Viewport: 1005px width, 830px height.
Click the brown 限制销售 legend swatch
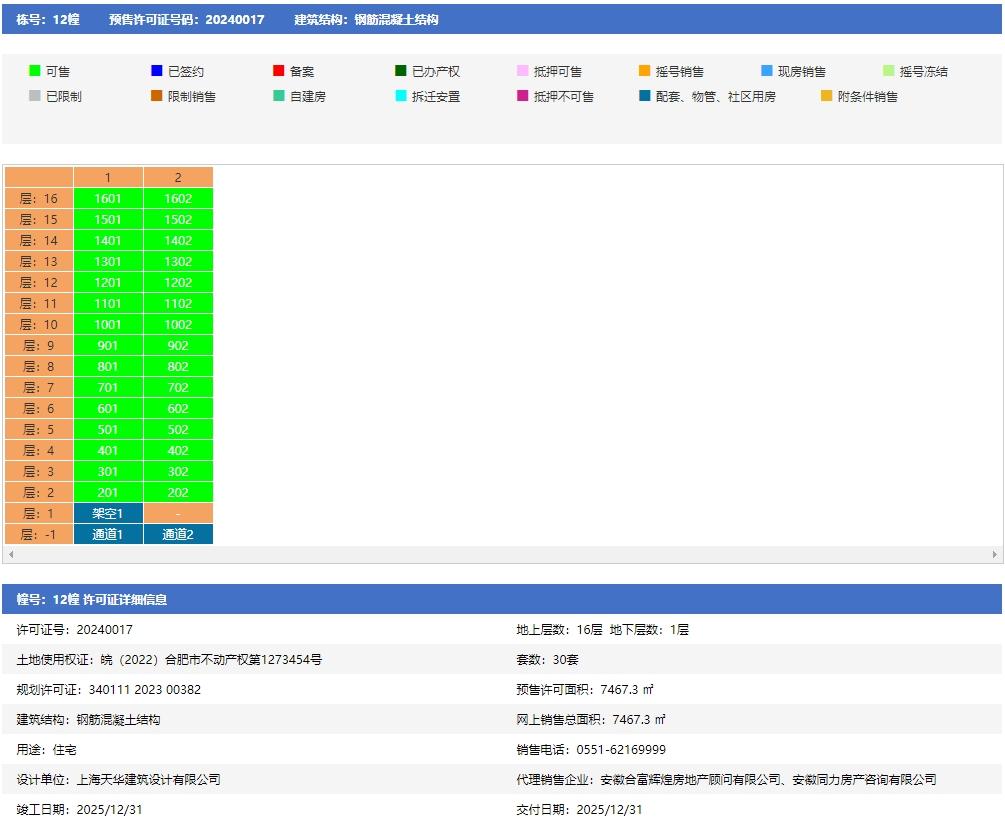(x=156, y=95)
